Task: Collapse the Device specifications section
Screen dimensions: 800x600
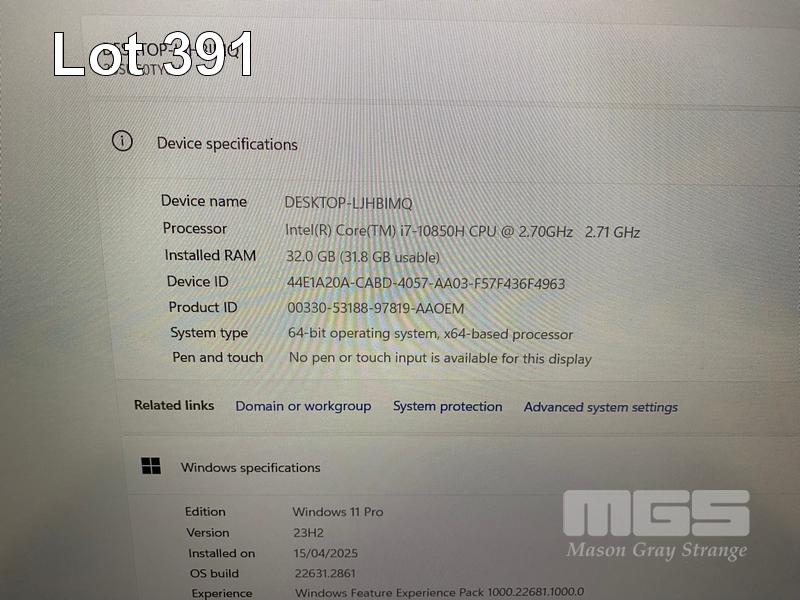Action: point(227,144)
